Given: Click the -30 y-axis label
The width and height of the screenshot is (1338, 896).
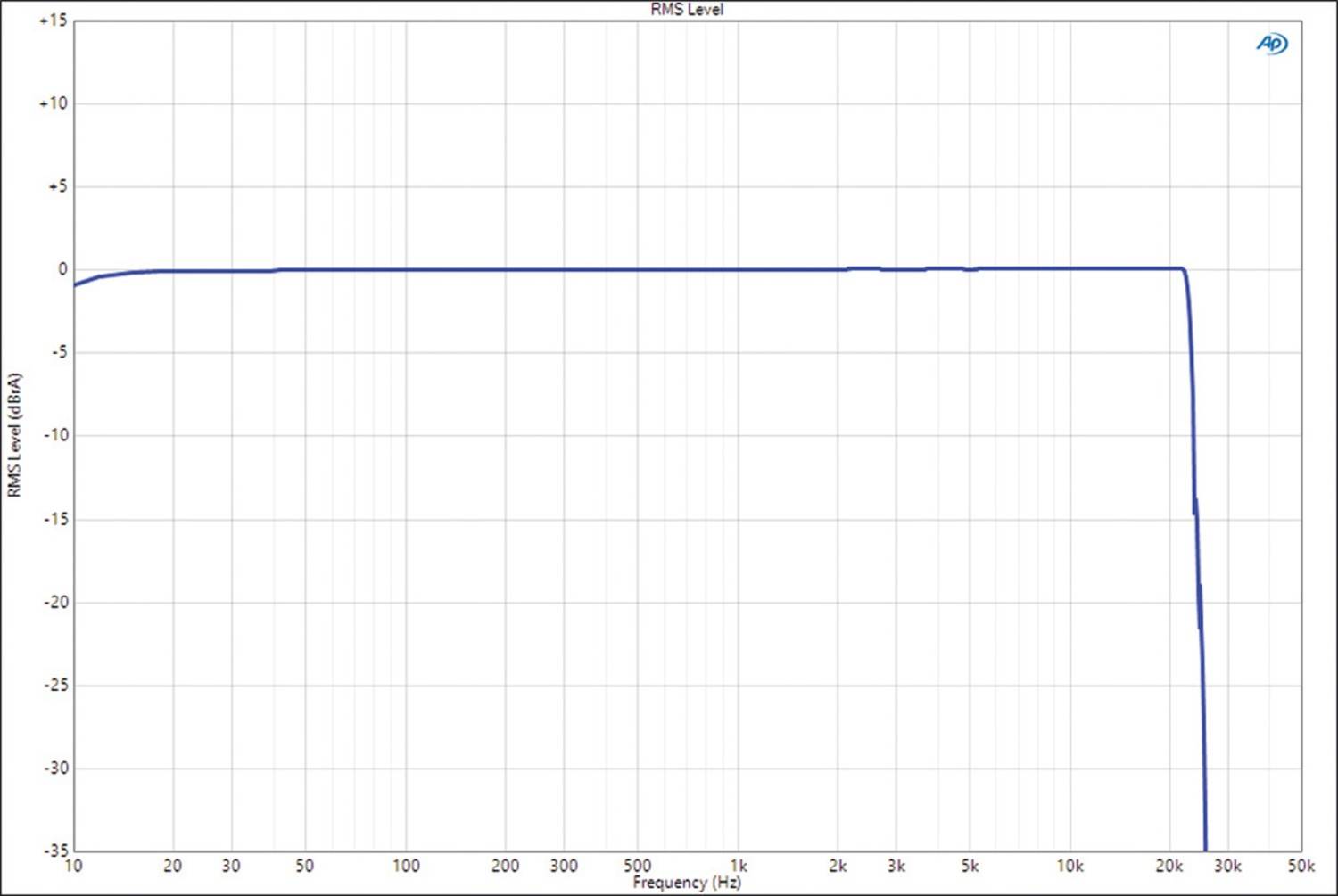Looking at the screenshot, I should pyautogui.click(x=55, y=768).
